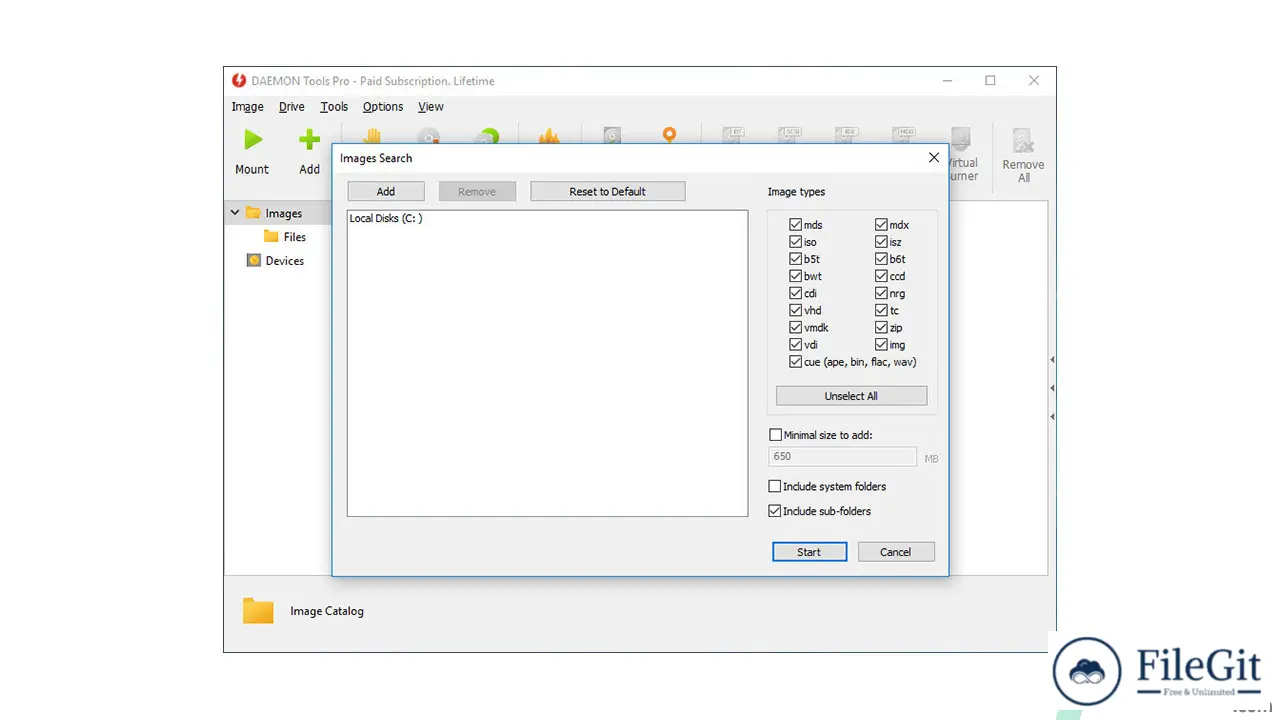The image size is (1280, 720).
Task: Enable Minimal size to add checkbox
Action: [x=775, y=435]
